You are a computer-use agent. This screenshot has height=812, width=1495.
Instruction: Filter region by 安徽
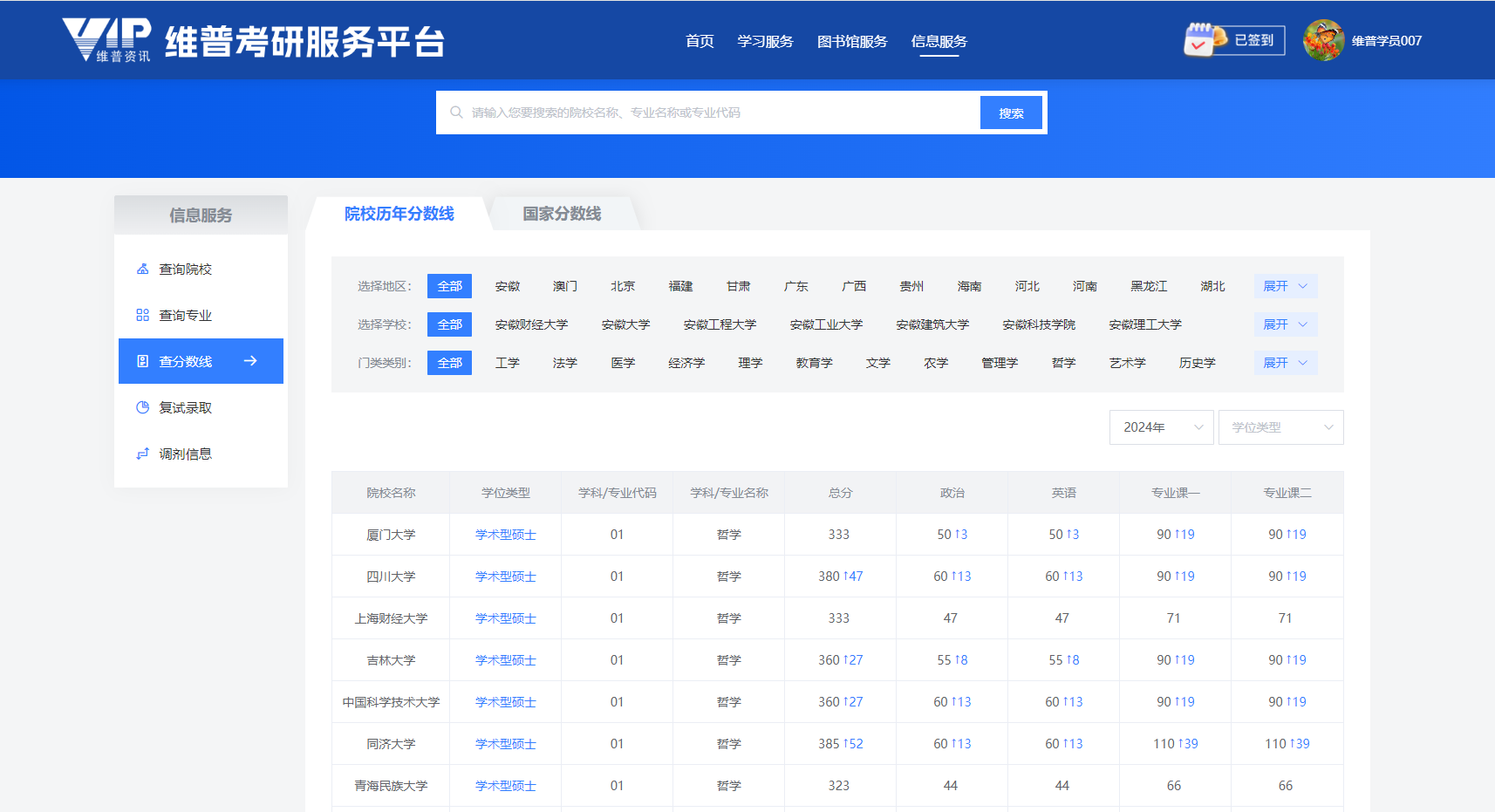[507, 286]
